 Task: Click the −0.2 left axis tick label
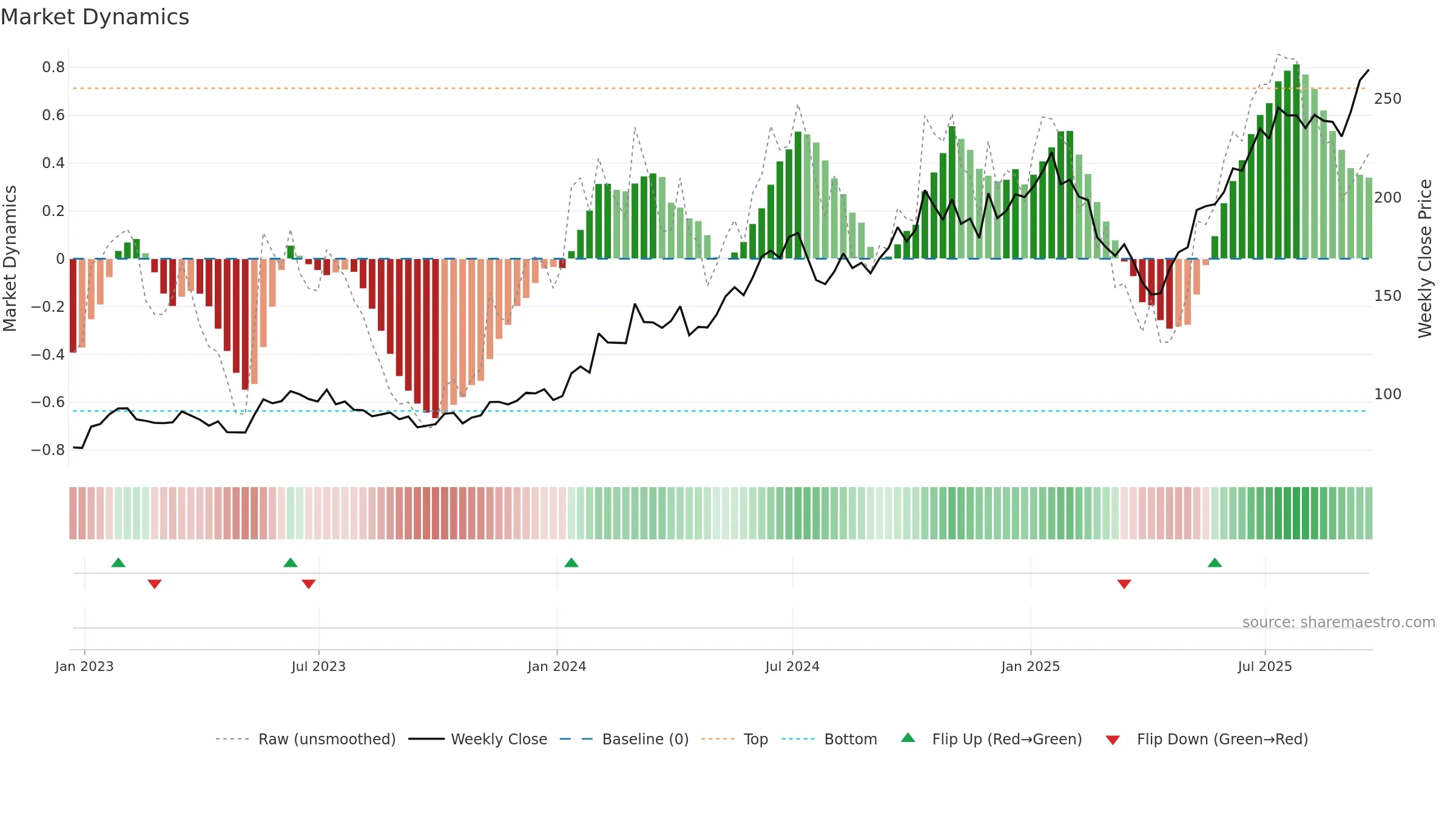click(48, 306)
